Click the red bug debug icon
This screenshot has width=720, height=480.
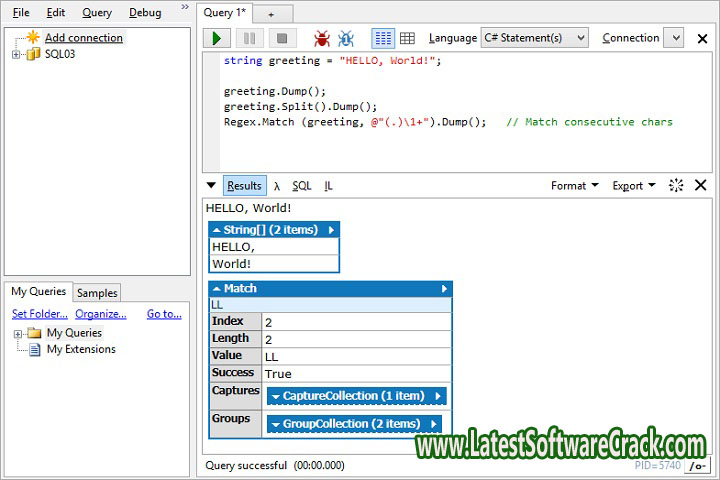(x=322, y=39)
